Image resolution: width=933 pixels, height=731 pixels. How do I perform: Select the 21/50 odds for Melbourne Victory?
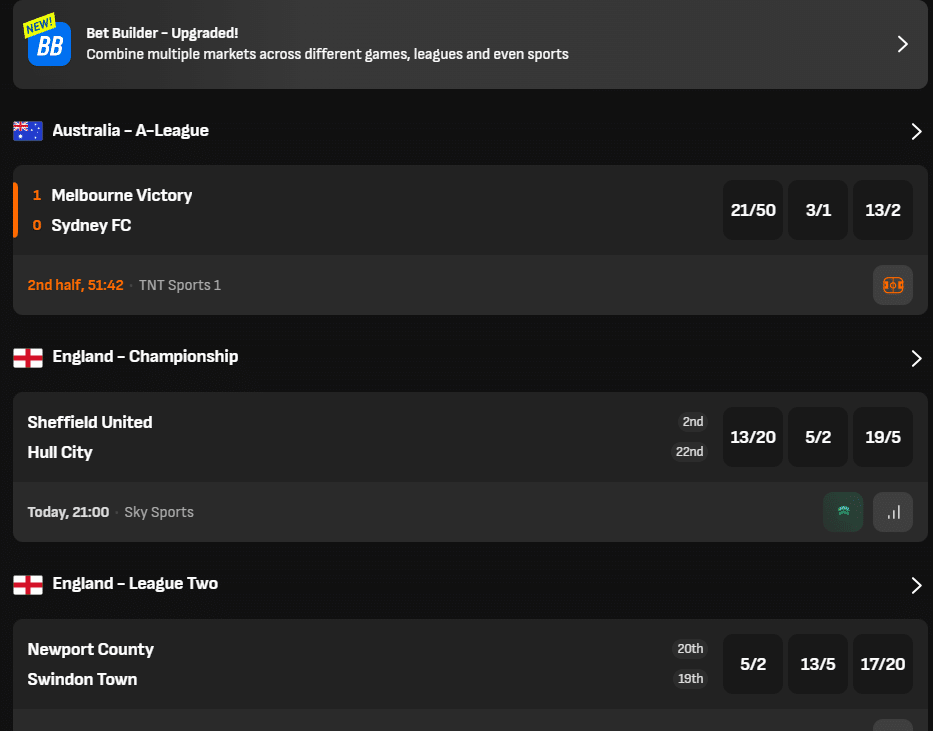click(753, 210)
